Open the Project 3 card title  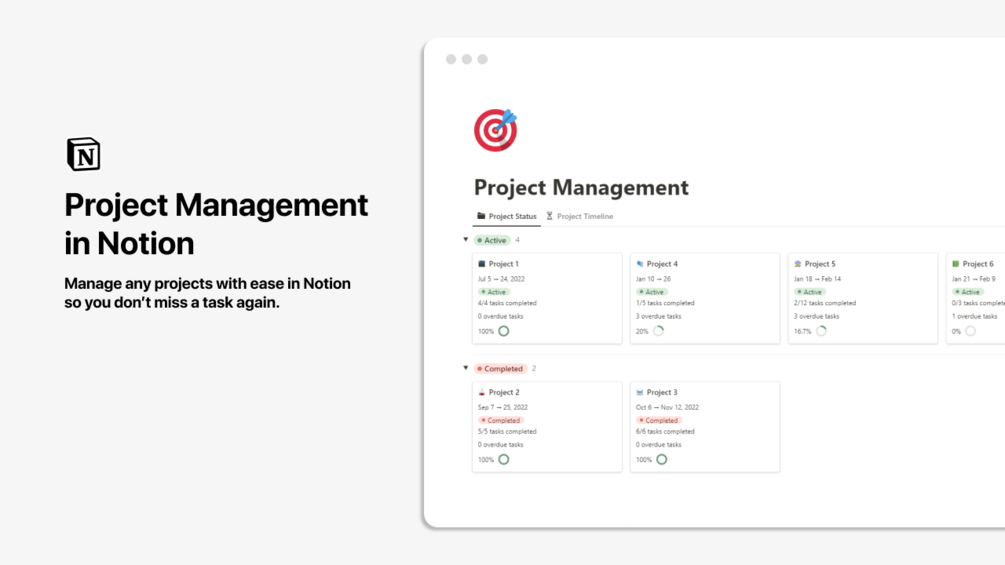(662, 392)
